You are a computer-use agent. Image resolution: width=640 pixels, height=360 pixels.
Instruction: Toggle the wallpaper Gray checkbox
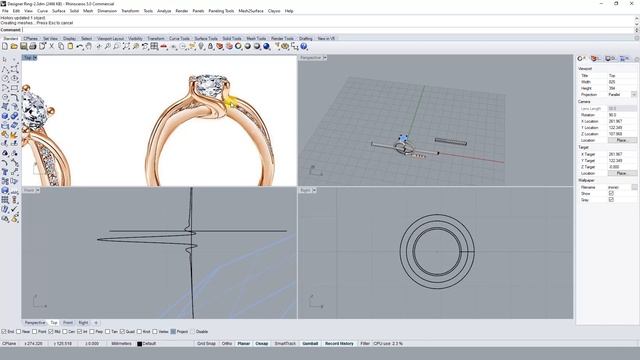coord(611,200)
